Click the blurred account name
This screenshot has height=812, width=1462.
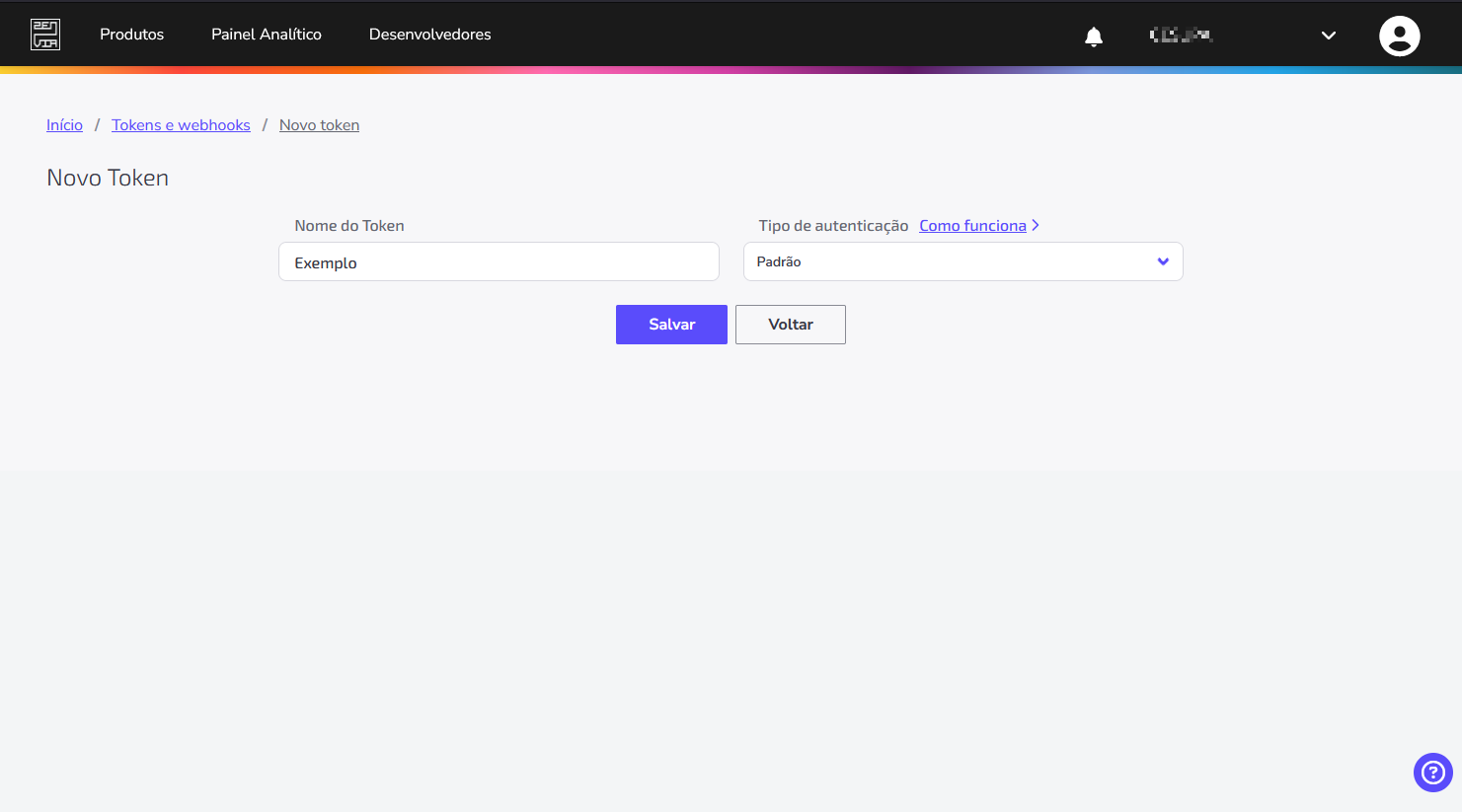[1181, 36]
